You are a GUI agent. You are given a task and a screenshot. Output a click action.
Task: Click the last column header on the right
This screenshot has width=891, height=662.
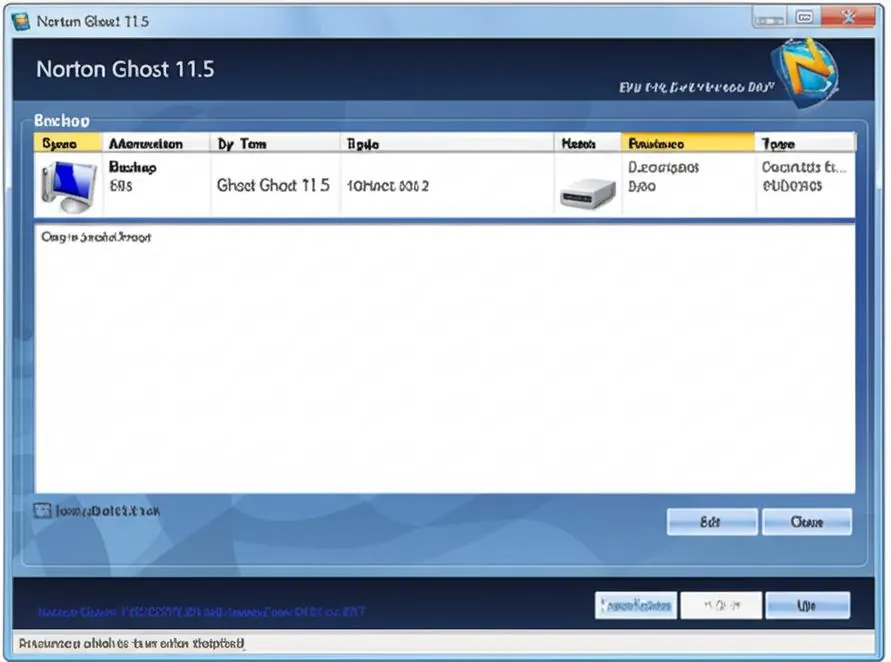click(x=805, y=143)
